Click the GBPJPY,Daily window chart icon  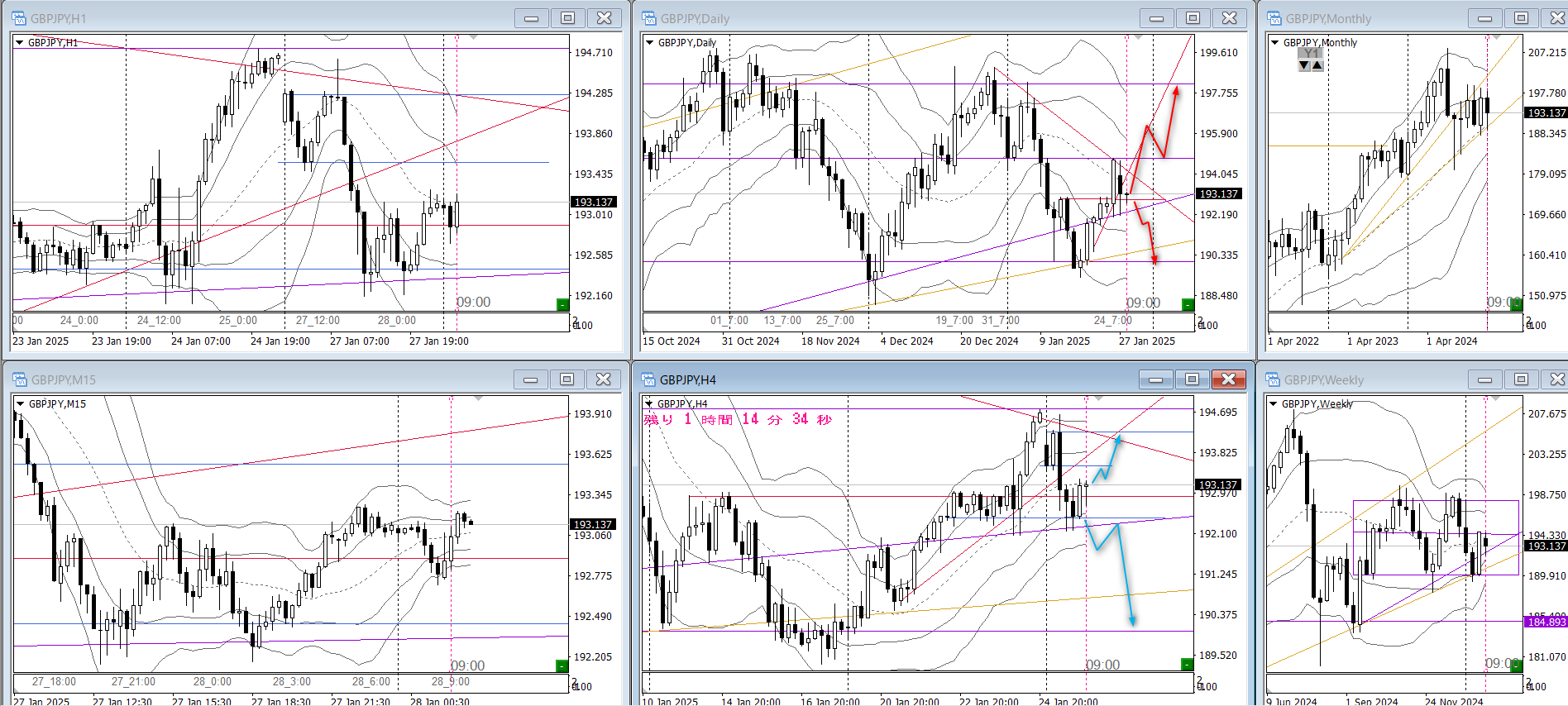[649, 18]
